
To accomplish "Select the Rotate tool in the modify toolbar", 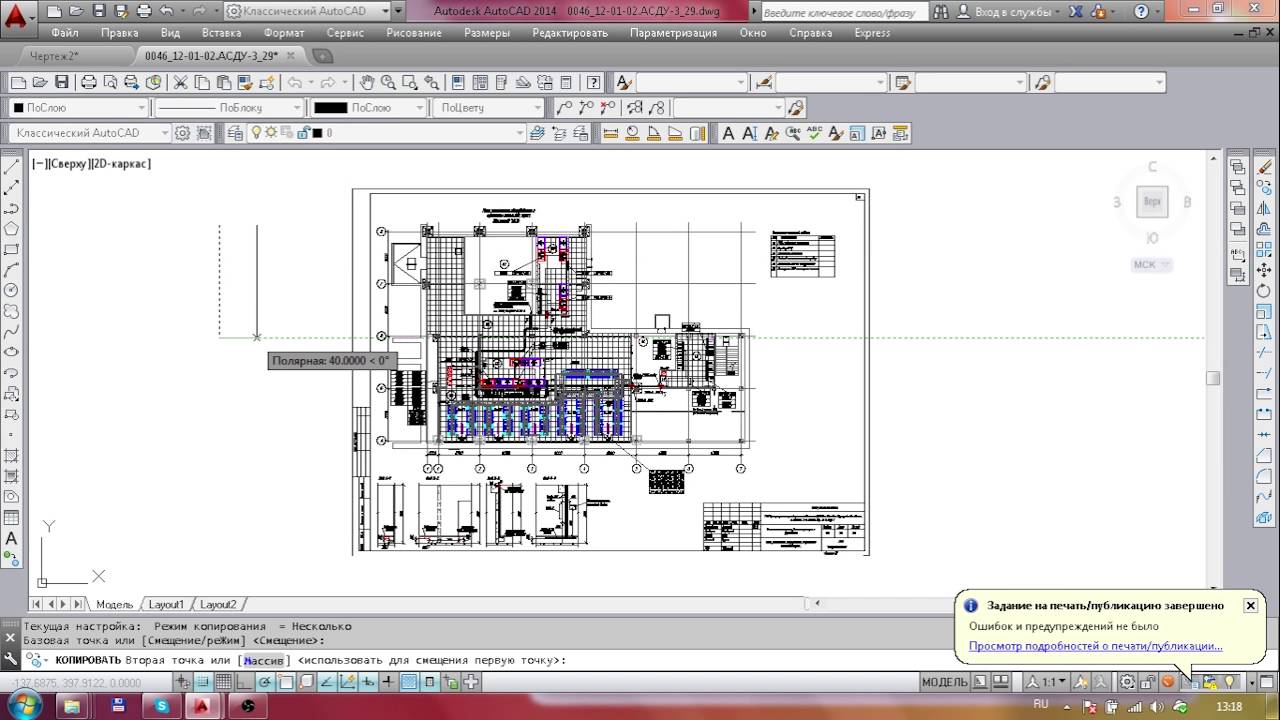I will pos(1264,291).
